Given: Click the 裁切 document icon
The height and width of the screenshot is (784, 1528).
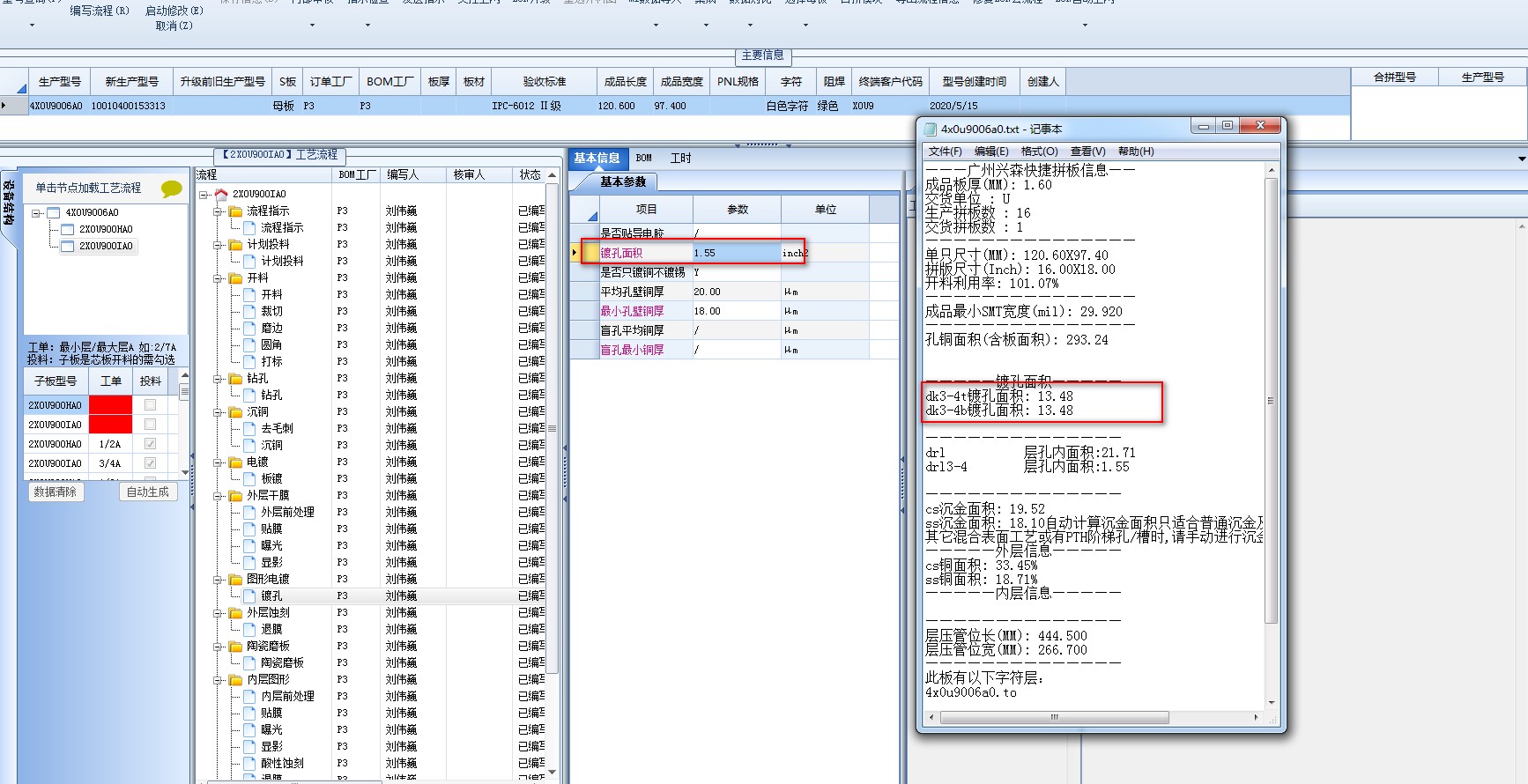Looking at the screenshot, I should [x=249, y=311].
